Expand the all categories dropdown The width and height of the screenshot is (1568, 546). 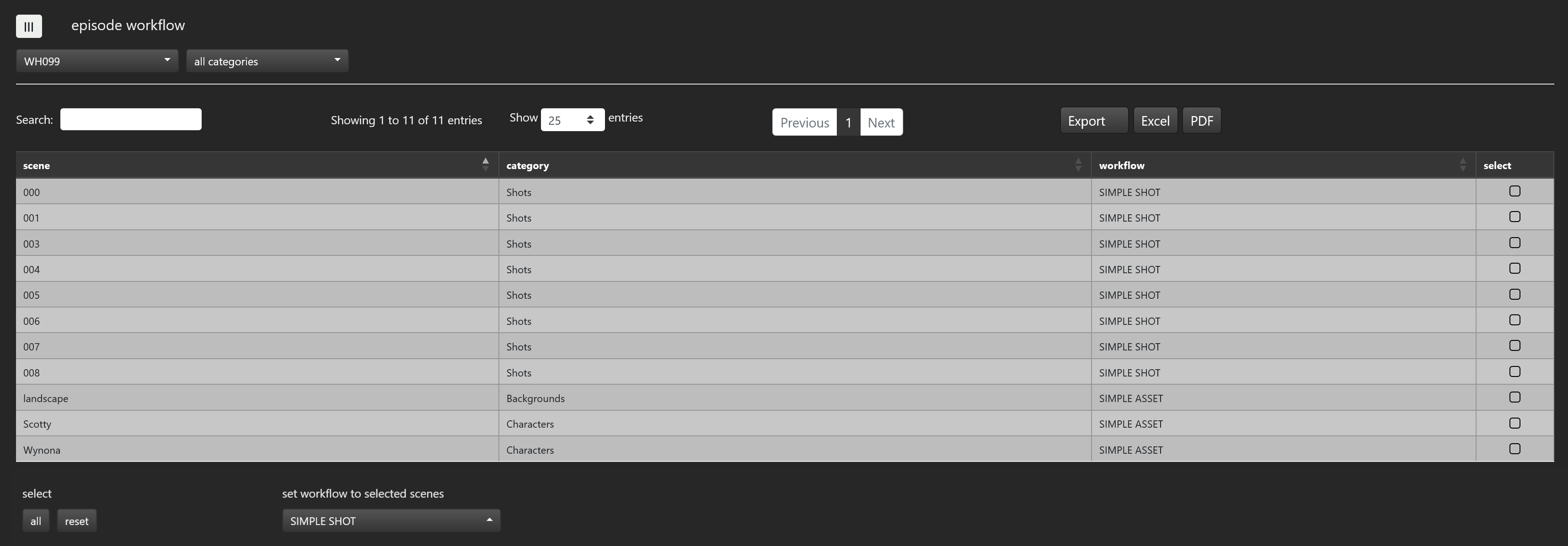click(x=267, y=61)
